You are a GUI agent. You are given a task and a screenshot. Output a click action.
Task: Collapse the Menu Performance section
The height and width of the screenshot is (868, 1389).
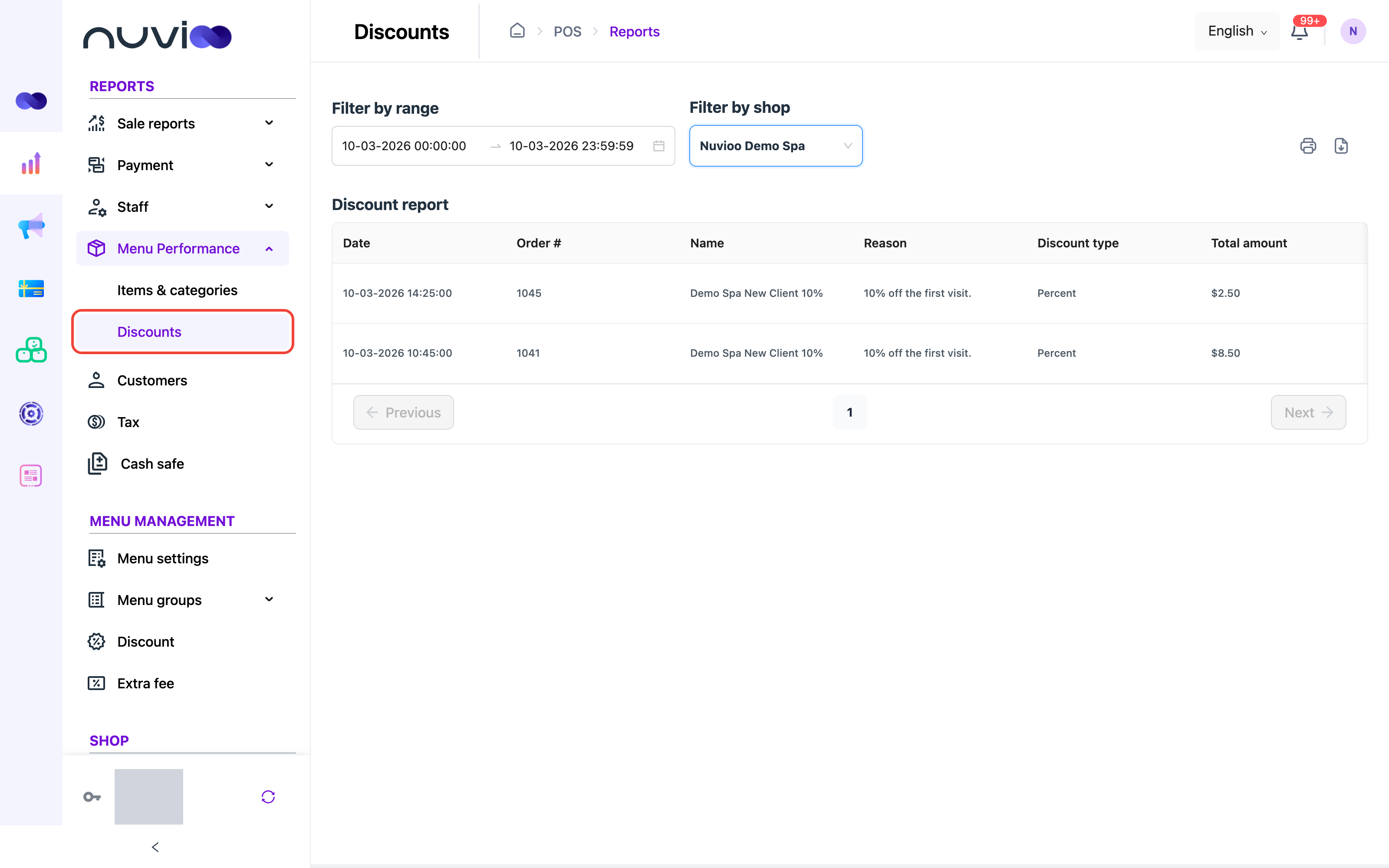[x=182, y=249]
